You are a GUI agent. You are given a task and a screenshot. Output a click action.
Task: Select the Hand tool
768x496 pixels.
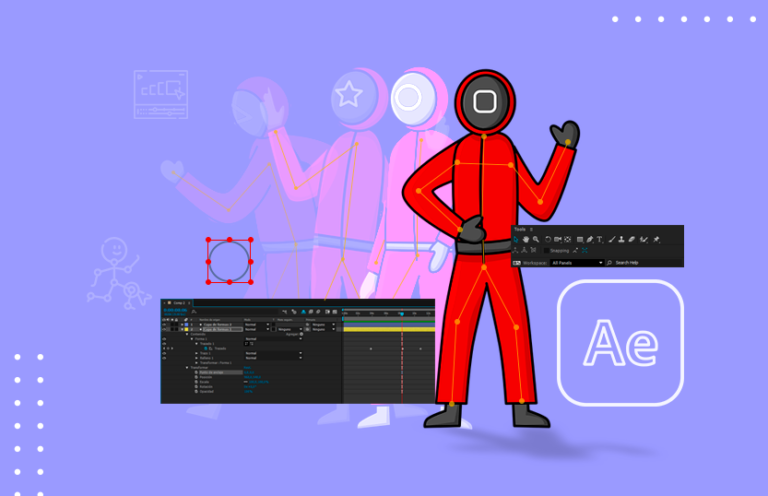pos(526,239)
